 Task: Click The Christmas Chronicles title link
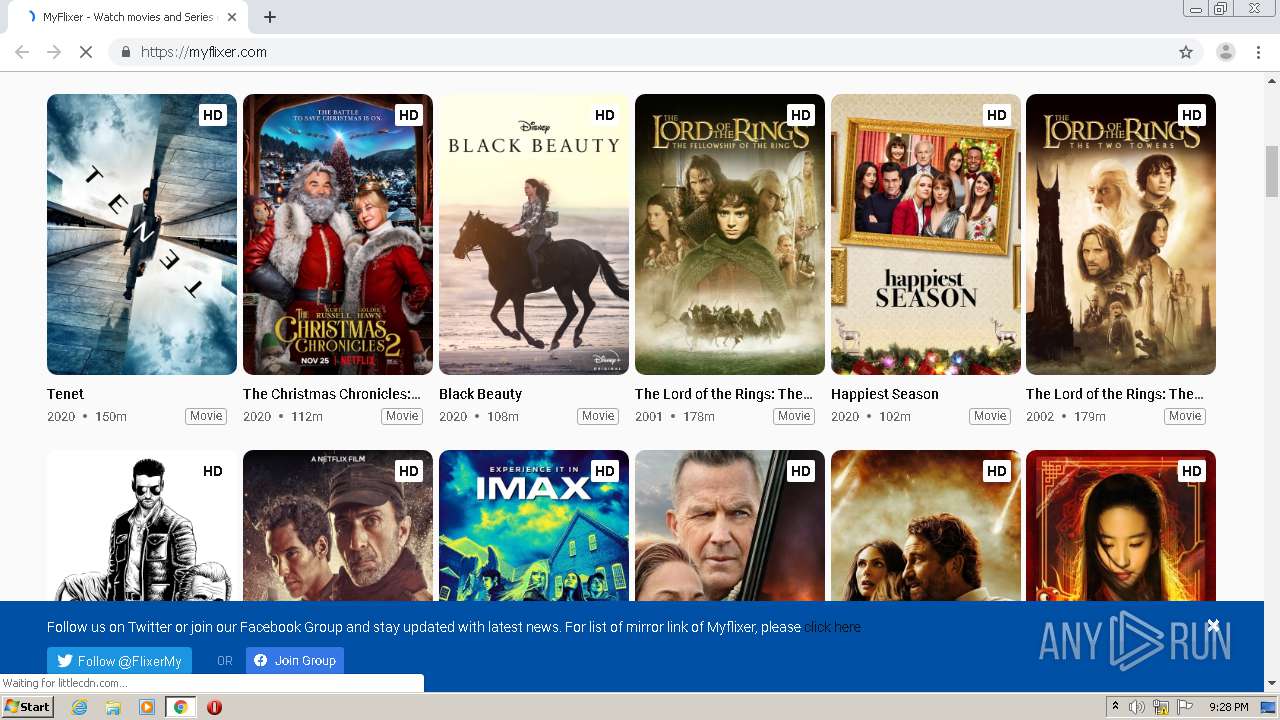coord(332,394)
